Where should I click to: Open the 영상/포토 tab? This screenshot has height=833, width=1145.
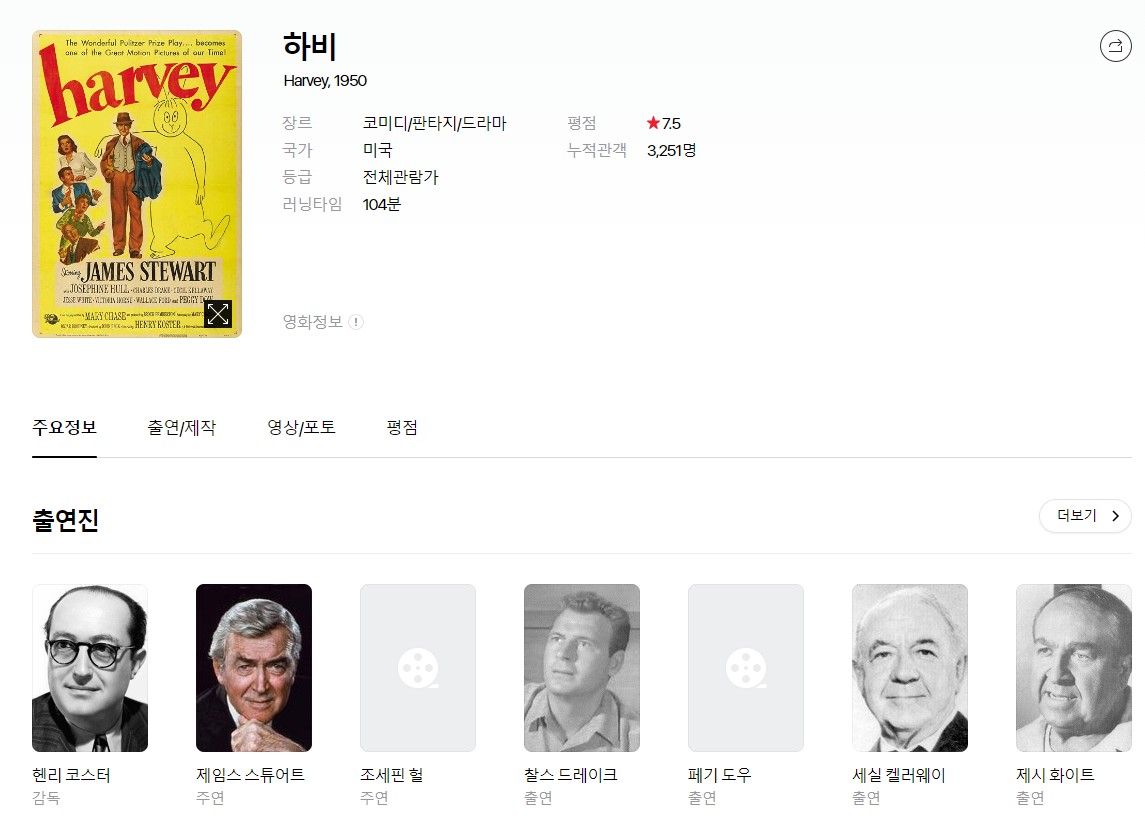tap(301, 428)
